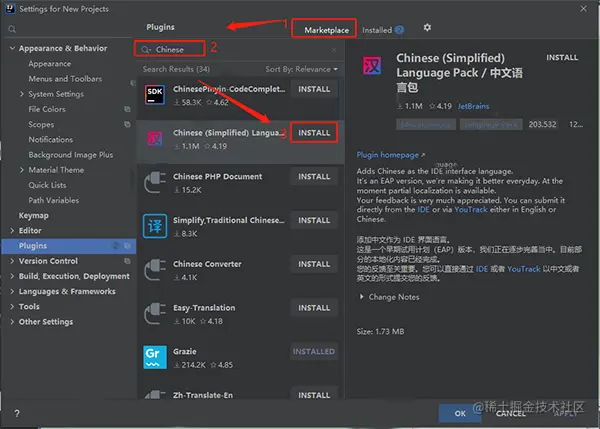Open Notifications settings
The width and height of the screenshot is (600, 429).
pos(51,140)
